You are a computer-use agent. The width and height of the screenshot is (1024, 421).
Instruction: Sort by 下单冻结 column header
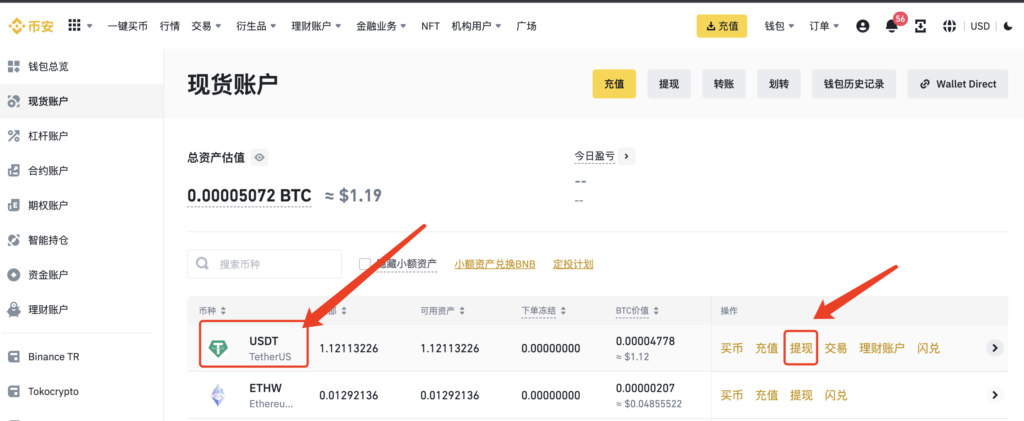544,311
